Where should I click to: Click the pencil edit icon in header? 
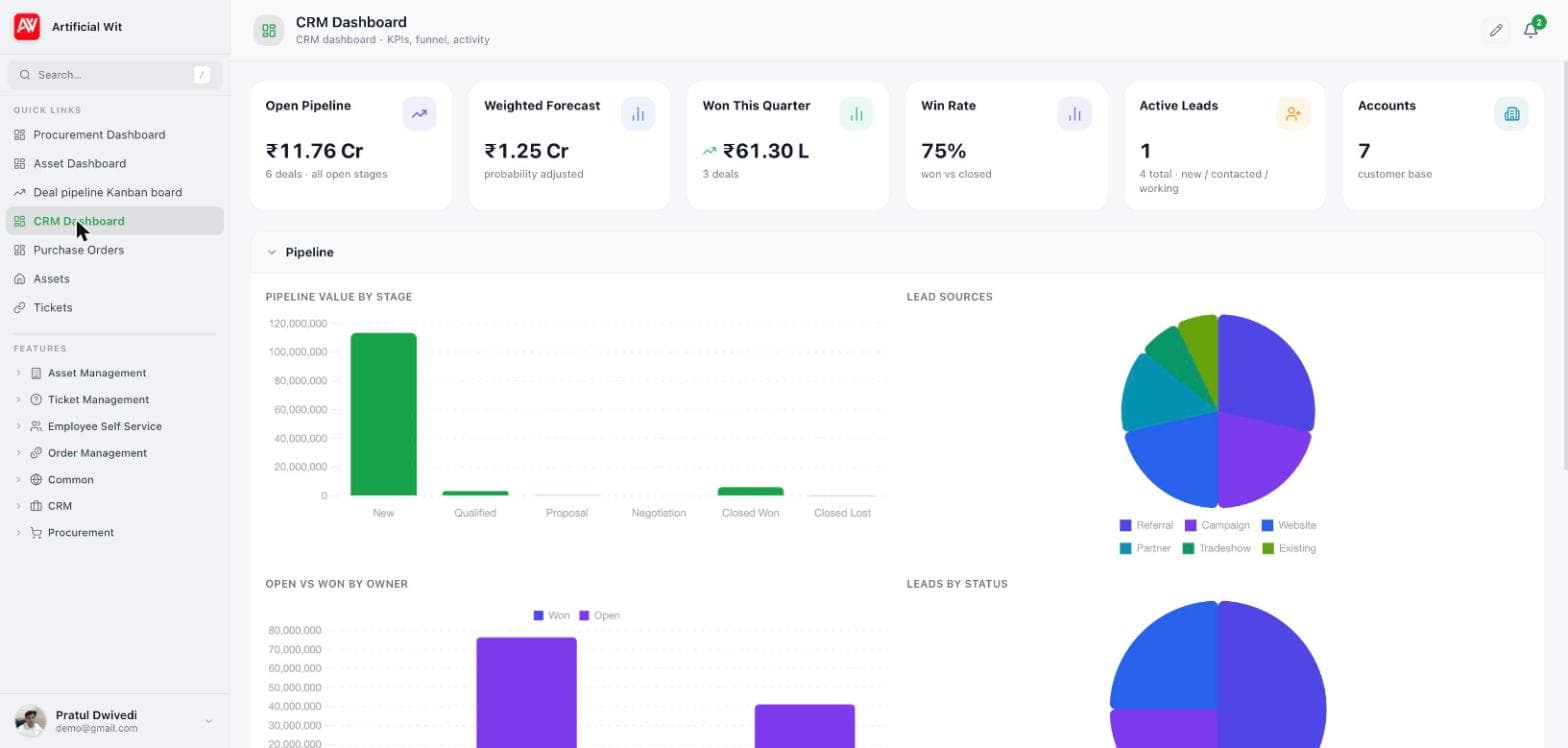pos(1496,30)
